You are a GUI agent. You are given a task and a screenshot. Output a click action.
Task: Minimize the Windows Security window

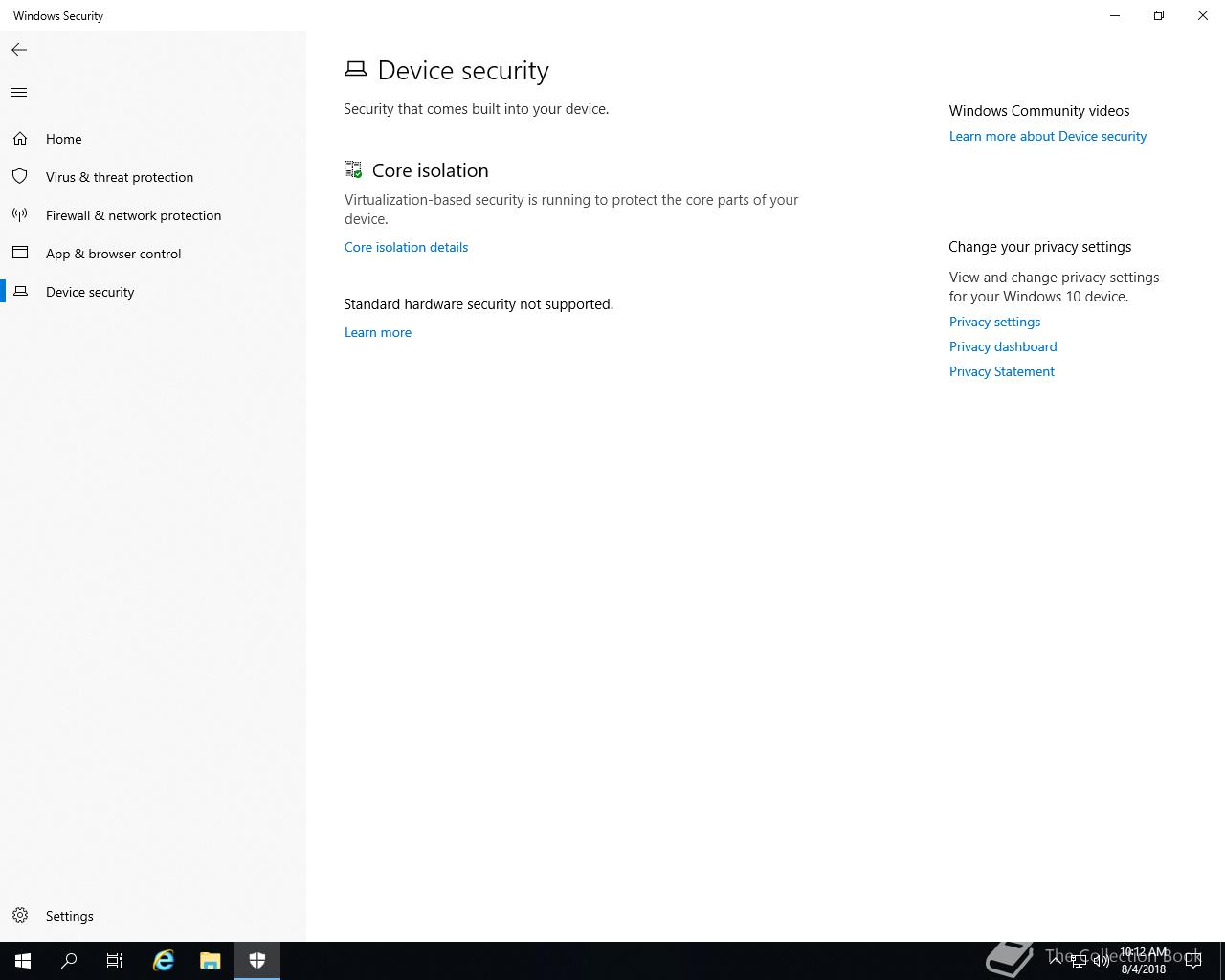[1115, 15]
